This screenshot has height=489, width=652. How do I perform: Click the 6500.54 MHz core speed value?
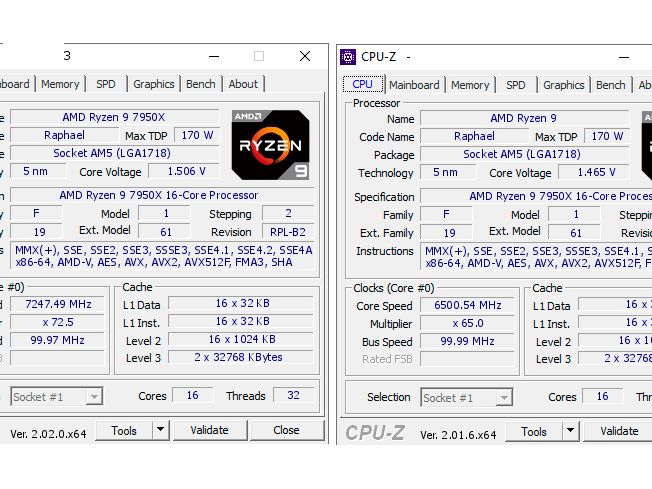(467, 305)
